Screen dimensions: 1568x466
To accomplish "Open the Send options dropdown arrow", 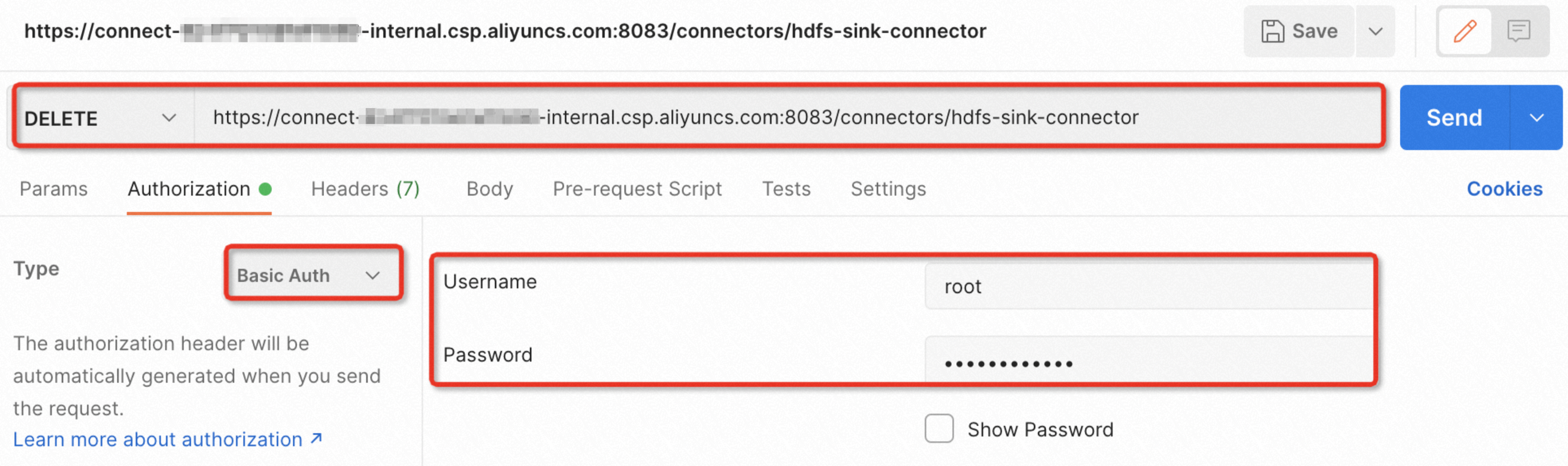I will [1536, 118].
